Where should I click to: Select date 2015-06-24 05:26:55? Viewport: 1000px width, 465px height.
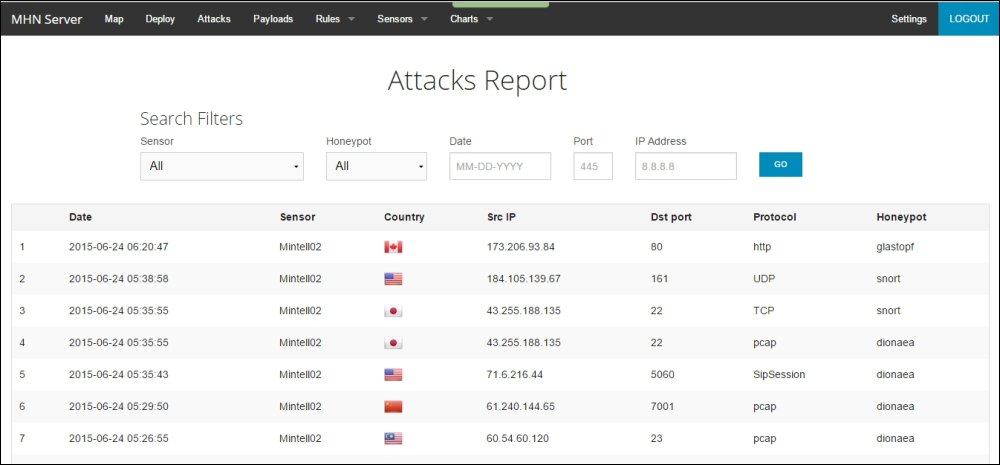point(119,438)
